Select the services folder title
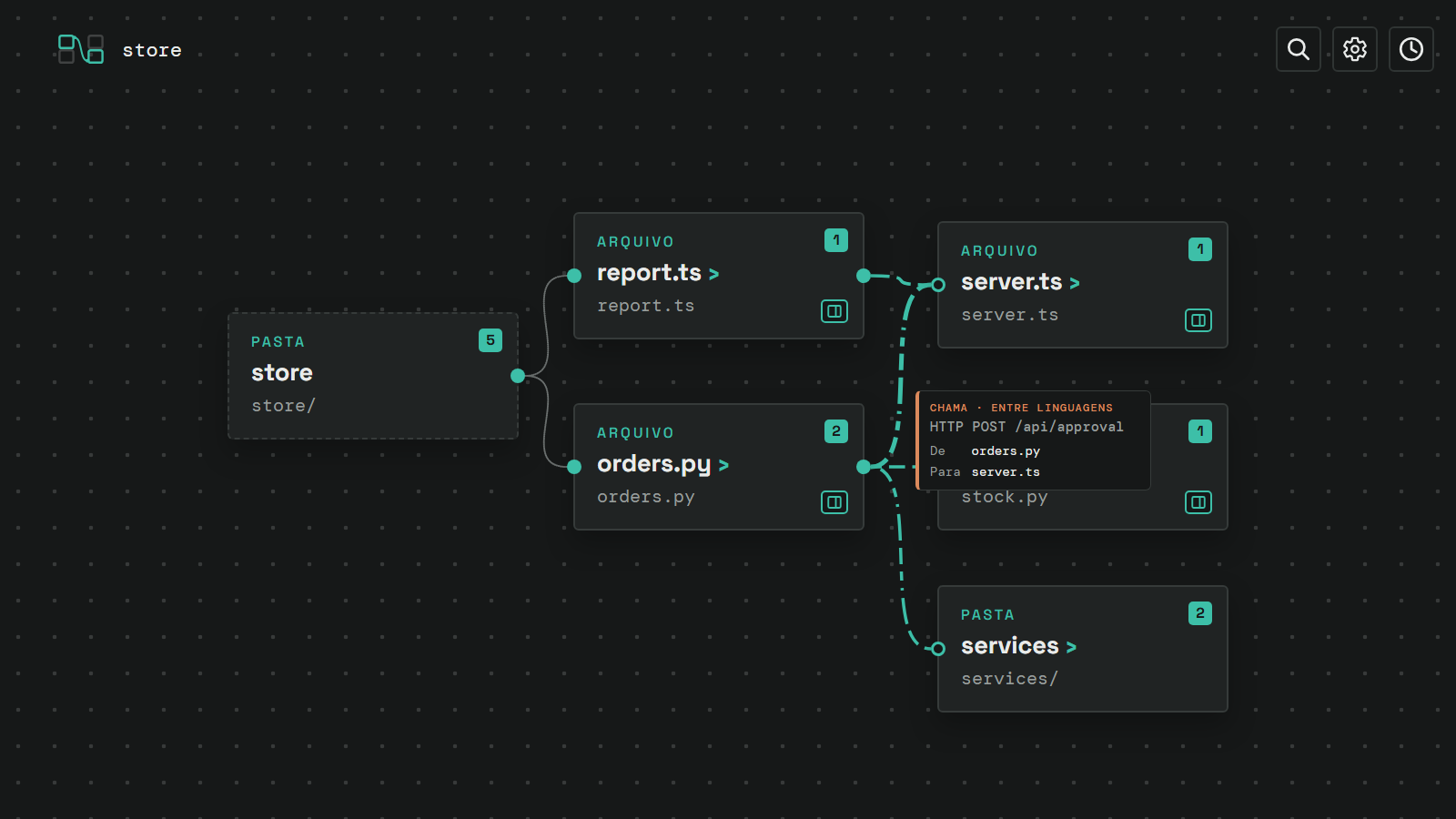Screen dimensions: 1456x819 coord(1010,646)
